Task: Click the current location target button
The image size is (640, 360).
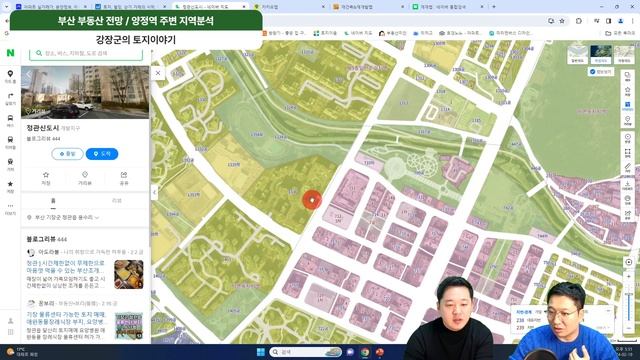Action: 629,262
